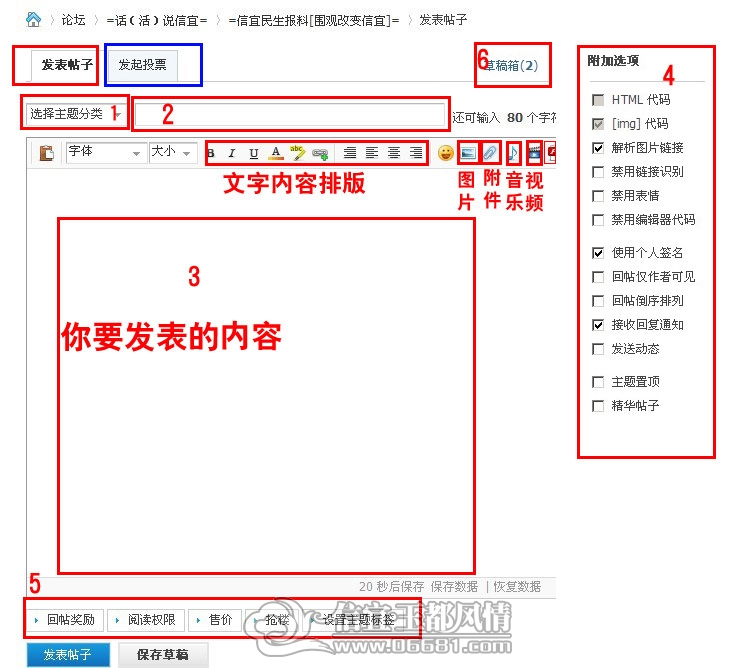Open the =信宜民生报料 breadcrumb link
Image resolution: width=756 pixels, height=668 pixels.
pyautogui.click(x=314, y=20)
